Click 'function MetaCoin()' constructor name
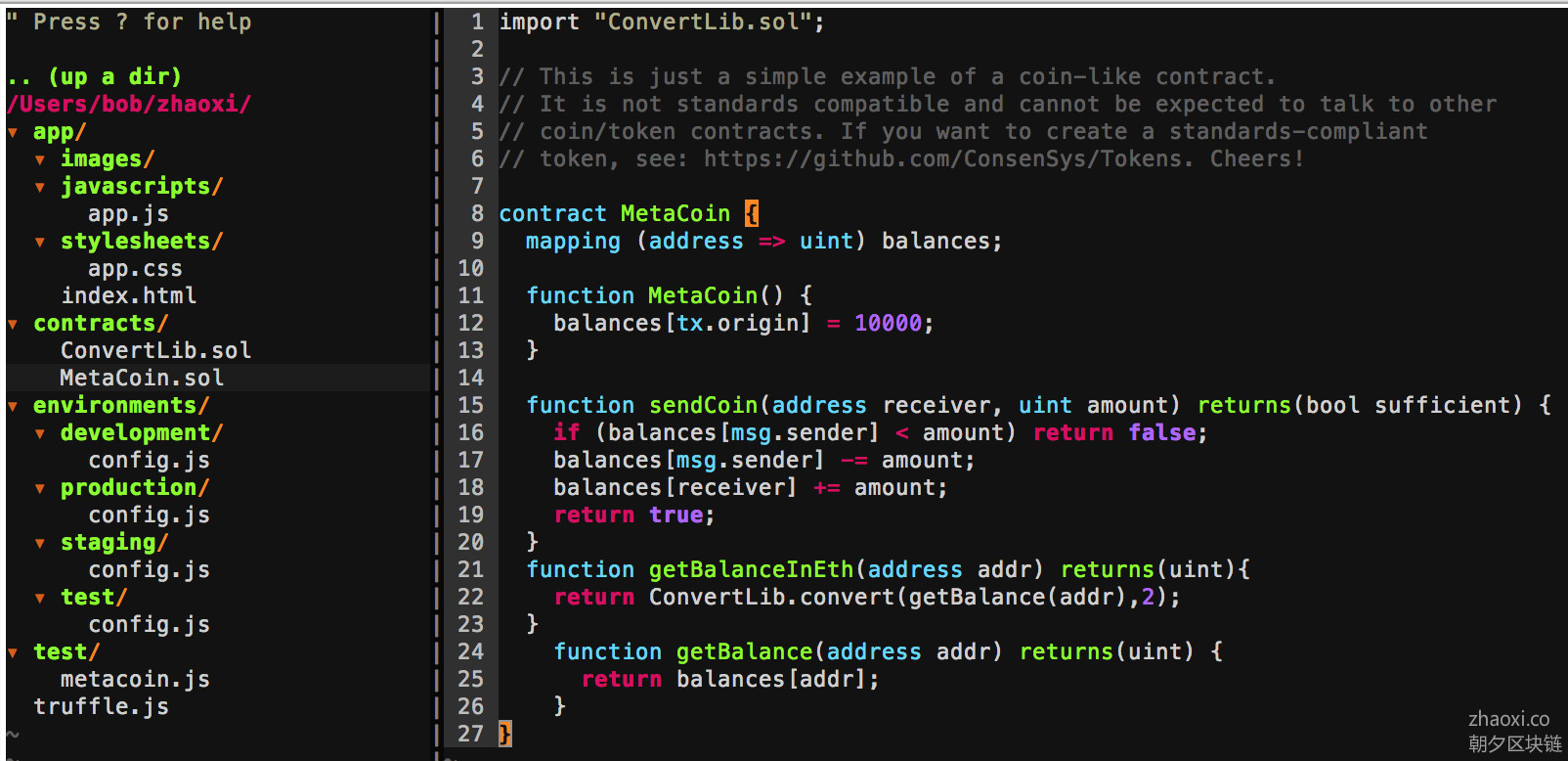This screenshot has width=1568, height=761. tap(702, 295)
